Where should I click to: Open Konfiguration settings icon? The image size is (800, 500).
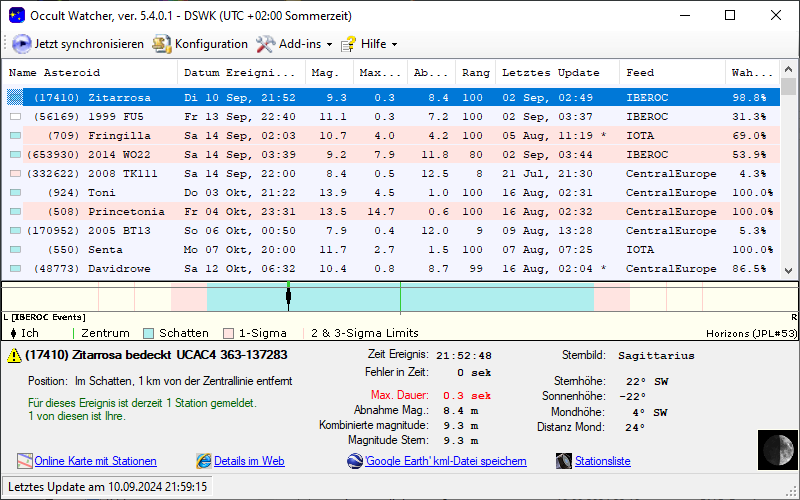pos(161,44)
